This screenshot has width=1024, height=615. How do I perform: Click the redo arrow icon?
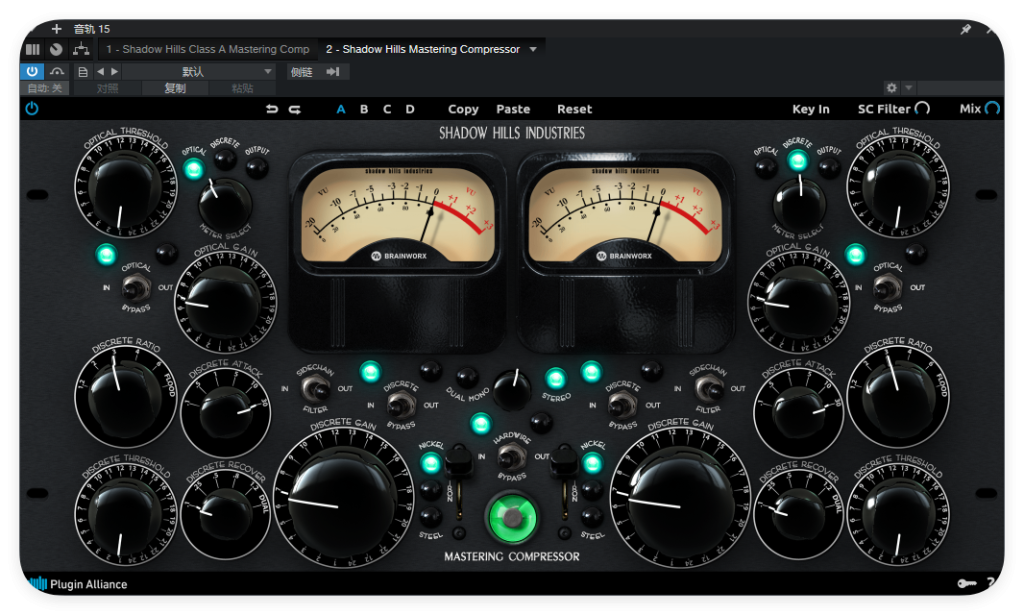tap(295, 109)
